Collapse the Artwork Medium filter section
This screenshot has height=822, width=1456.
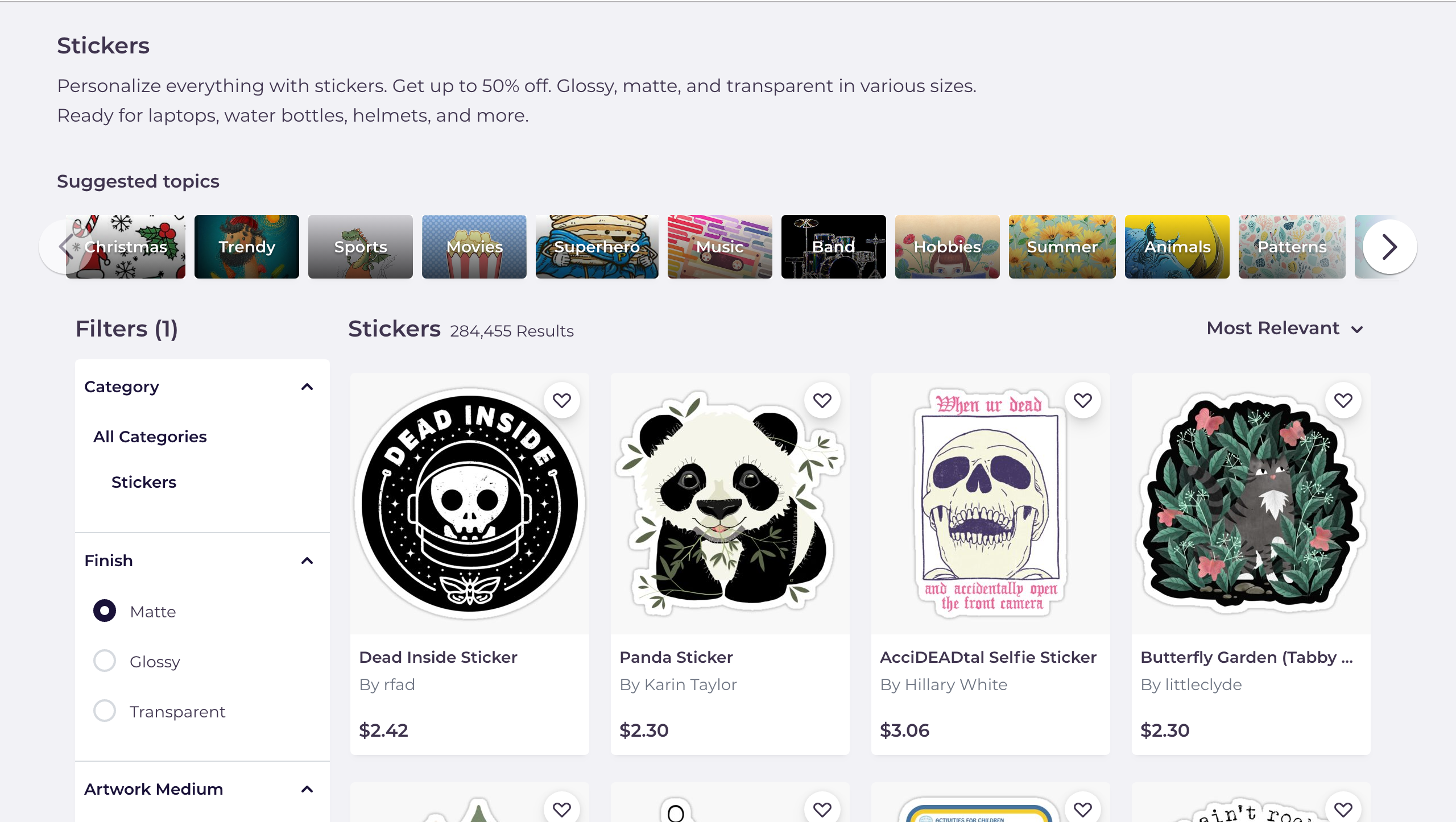(307, 790)
